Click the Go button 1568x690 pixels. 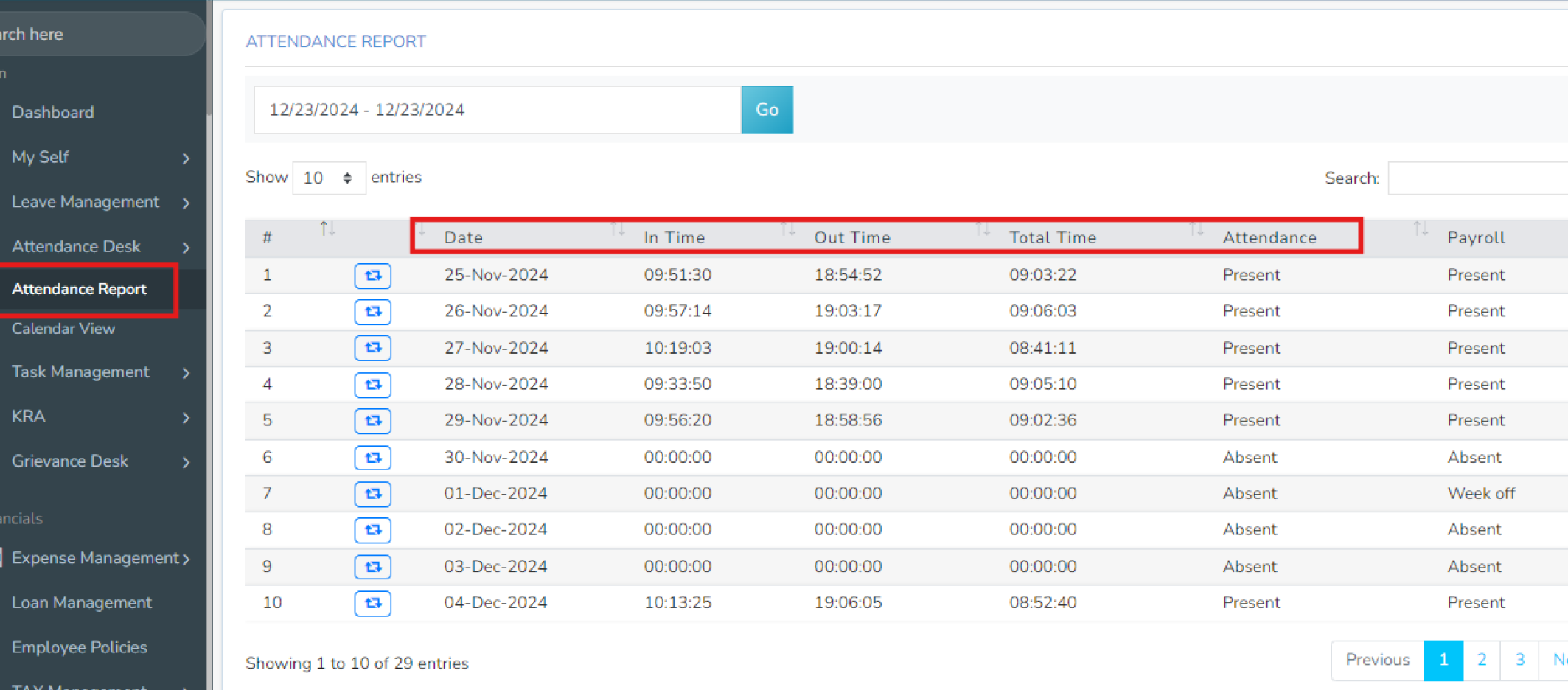[767, 110]
